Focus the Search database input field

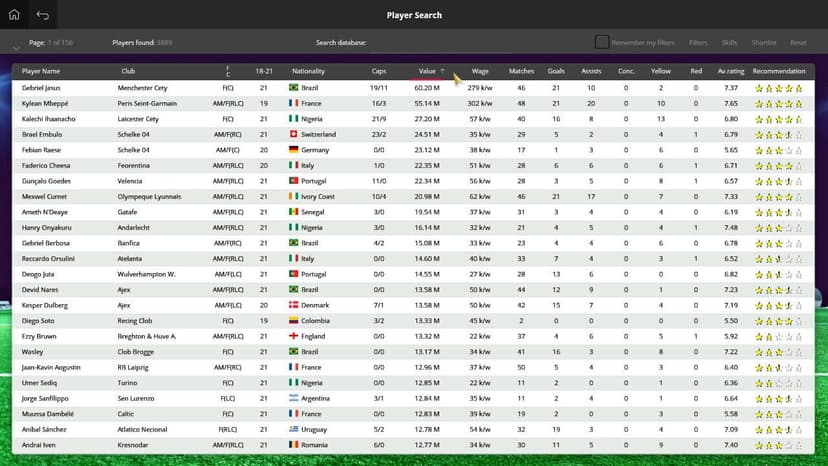pos(440,43)
